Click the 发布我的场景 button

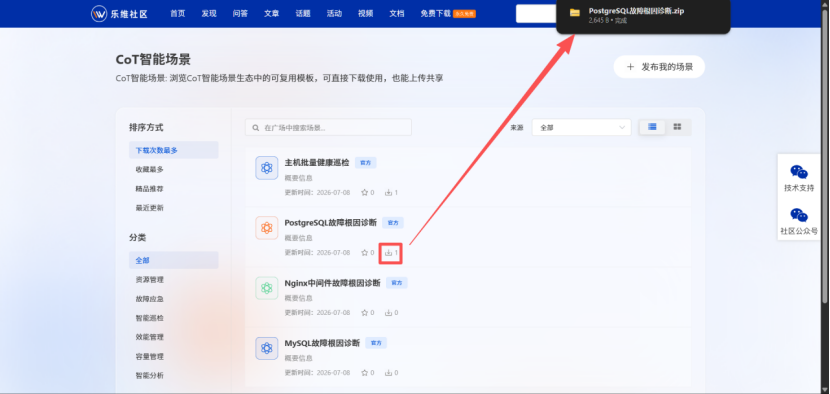[659, 67]
